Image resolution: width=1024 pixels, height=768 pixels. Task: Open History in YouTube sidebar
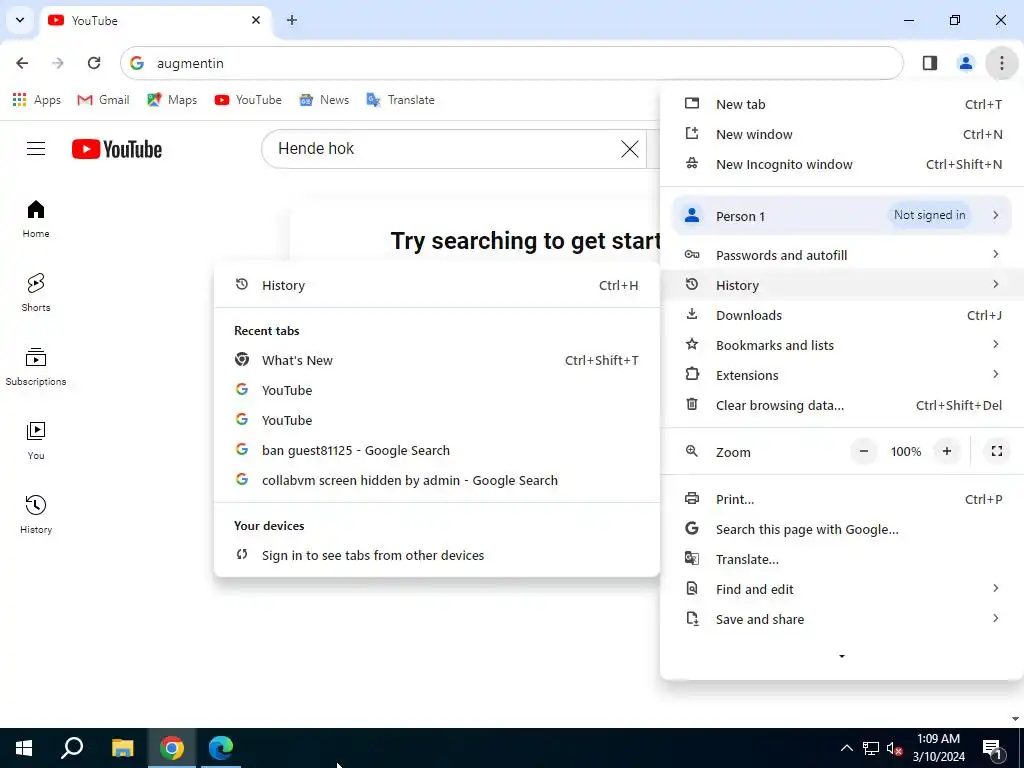pos(36,515)
